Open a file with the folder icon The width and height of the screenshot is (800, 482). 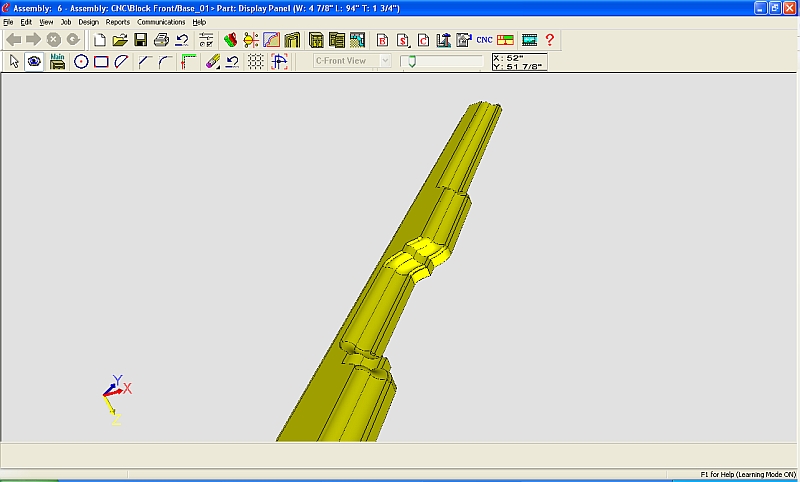click(119, 40)
